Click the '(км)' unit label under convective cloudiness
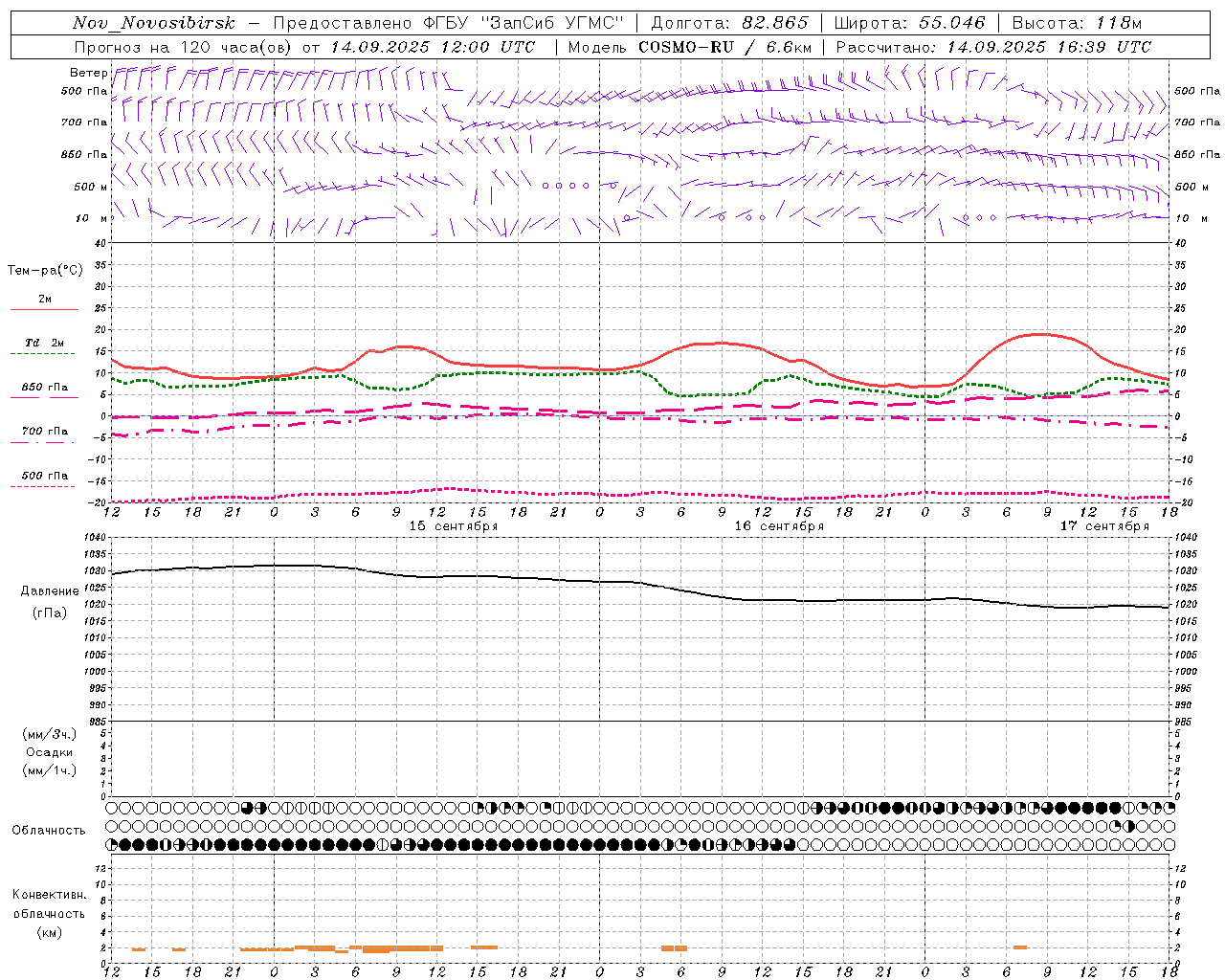 click(x=49, y=932)
